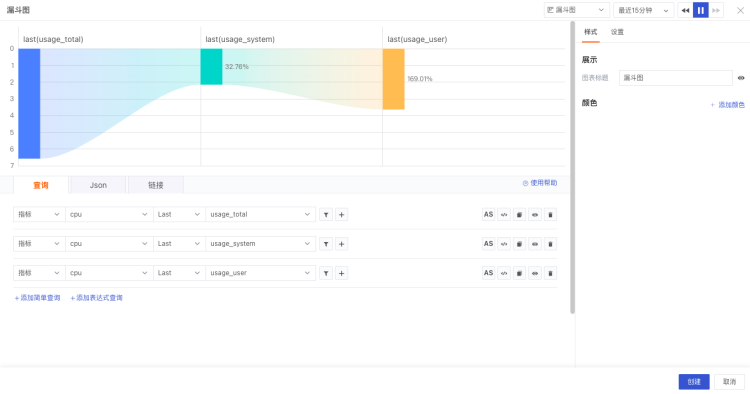This screenshot has width=750, height=394.
Task: Click the 添加颜色 link
Action: pyautogui.click(x=728, y=105)
